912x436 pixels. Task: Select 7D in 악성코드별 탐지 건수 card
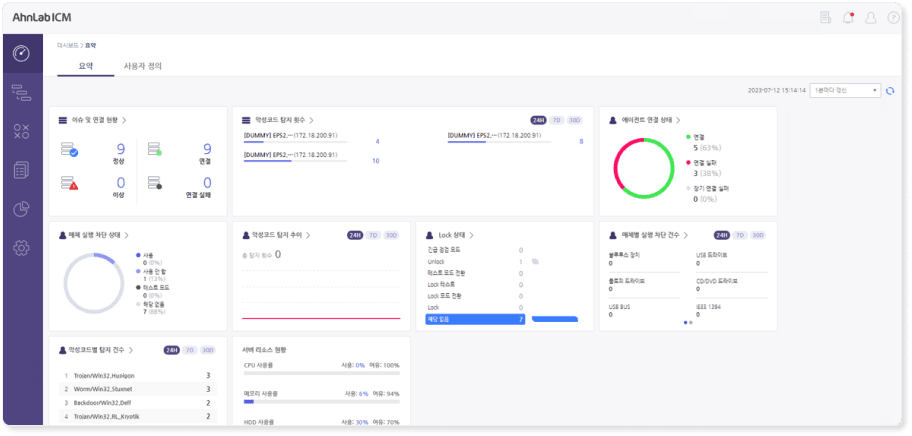[x=190, y=351]
